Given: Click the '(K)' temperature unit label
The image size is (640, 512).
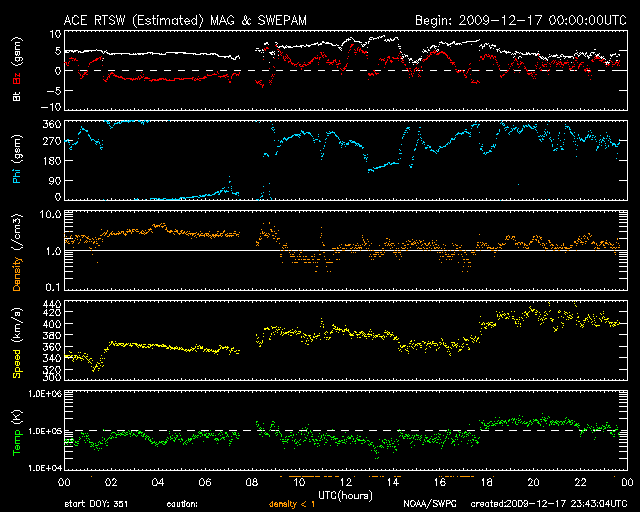Looking at the screenshot, I should pyautogui.click(x=17, y=417).
